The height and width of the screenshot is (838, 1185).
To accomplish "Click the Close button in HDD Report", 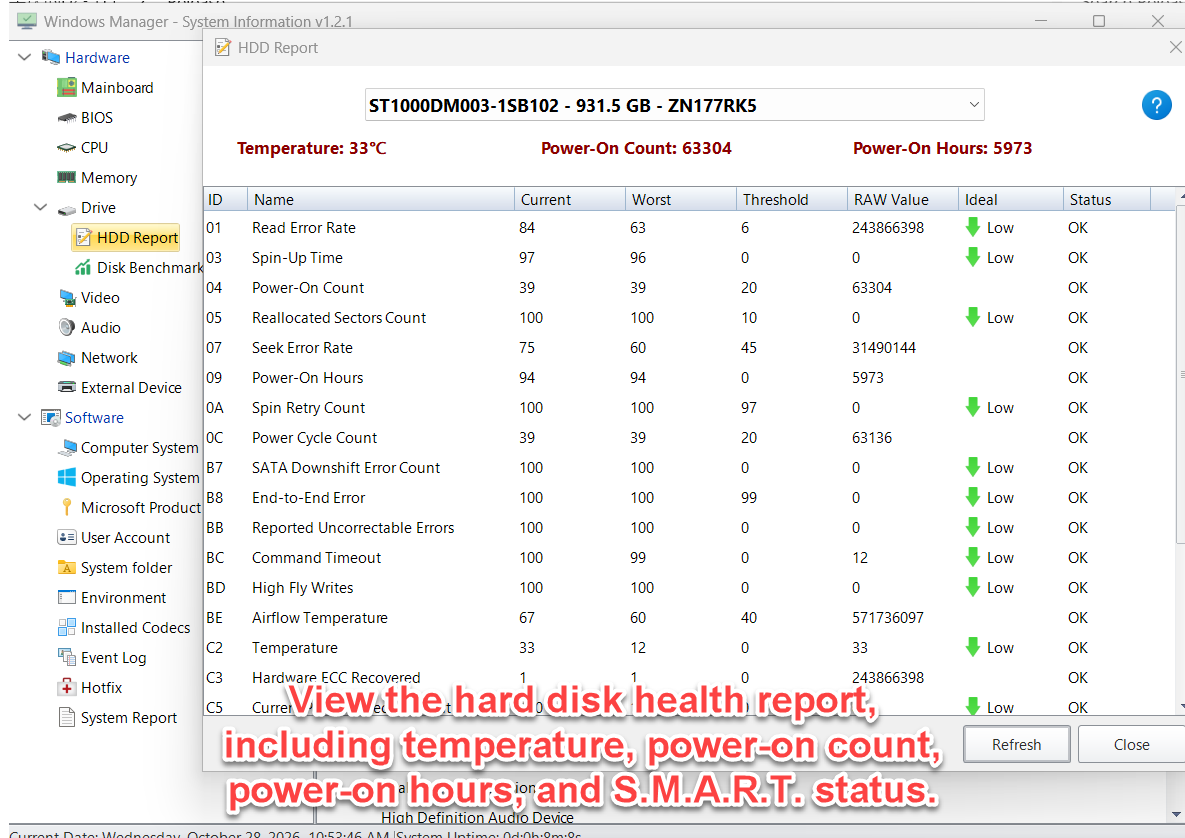I will coord(1131,744).
